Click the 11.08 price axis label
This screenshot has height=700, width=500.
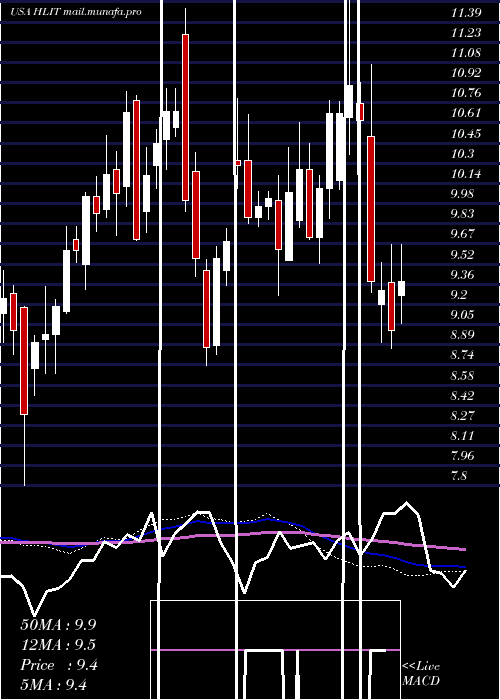(466, 53)
